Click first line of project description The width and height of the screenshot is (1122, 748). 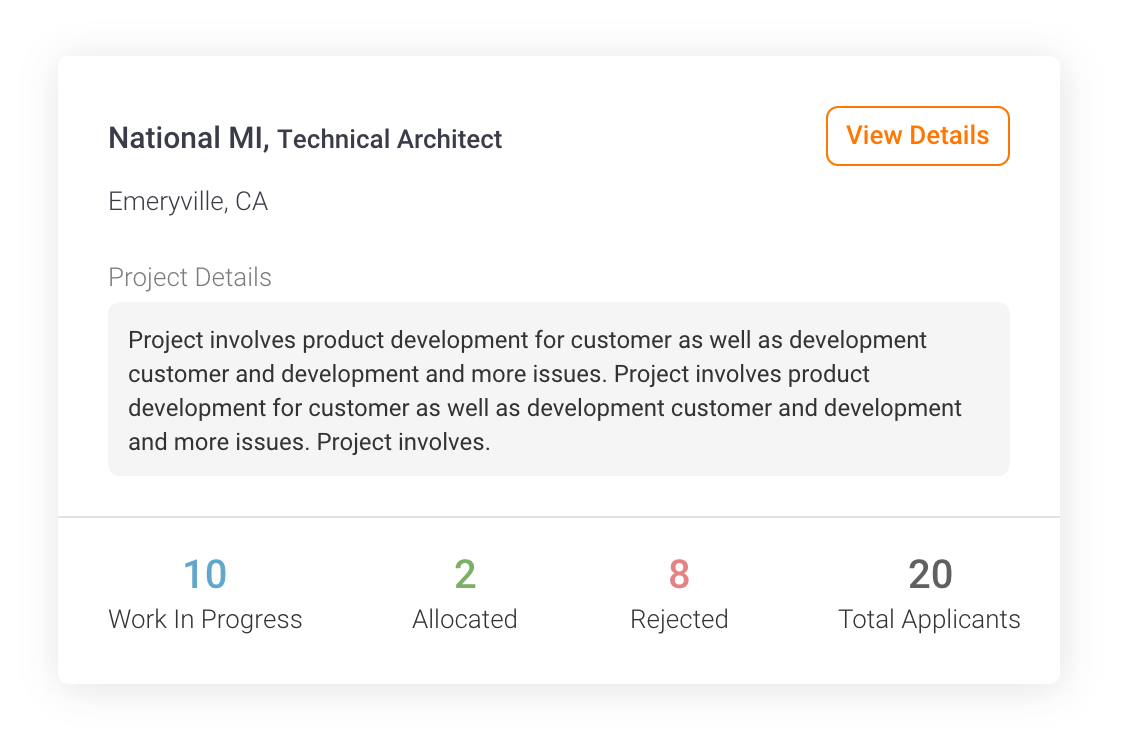pos(527,340)
